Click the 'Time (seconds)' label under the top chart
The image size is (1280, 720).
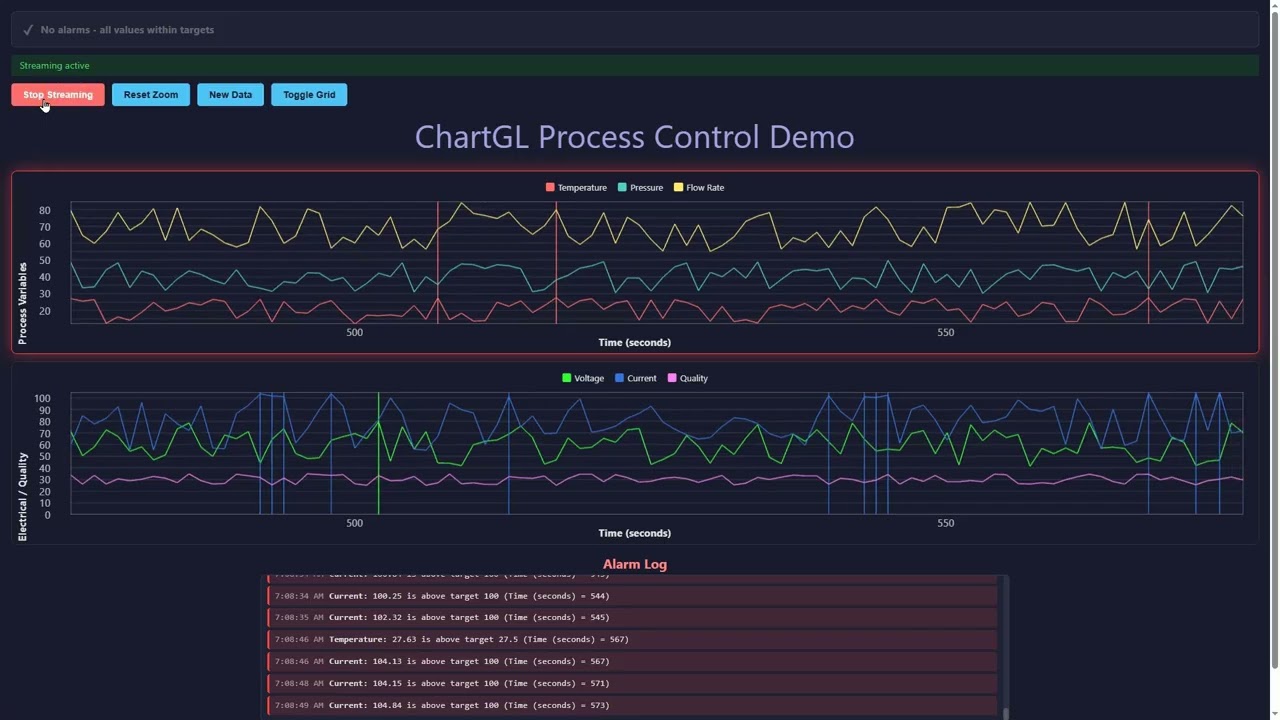click(635, 342)
